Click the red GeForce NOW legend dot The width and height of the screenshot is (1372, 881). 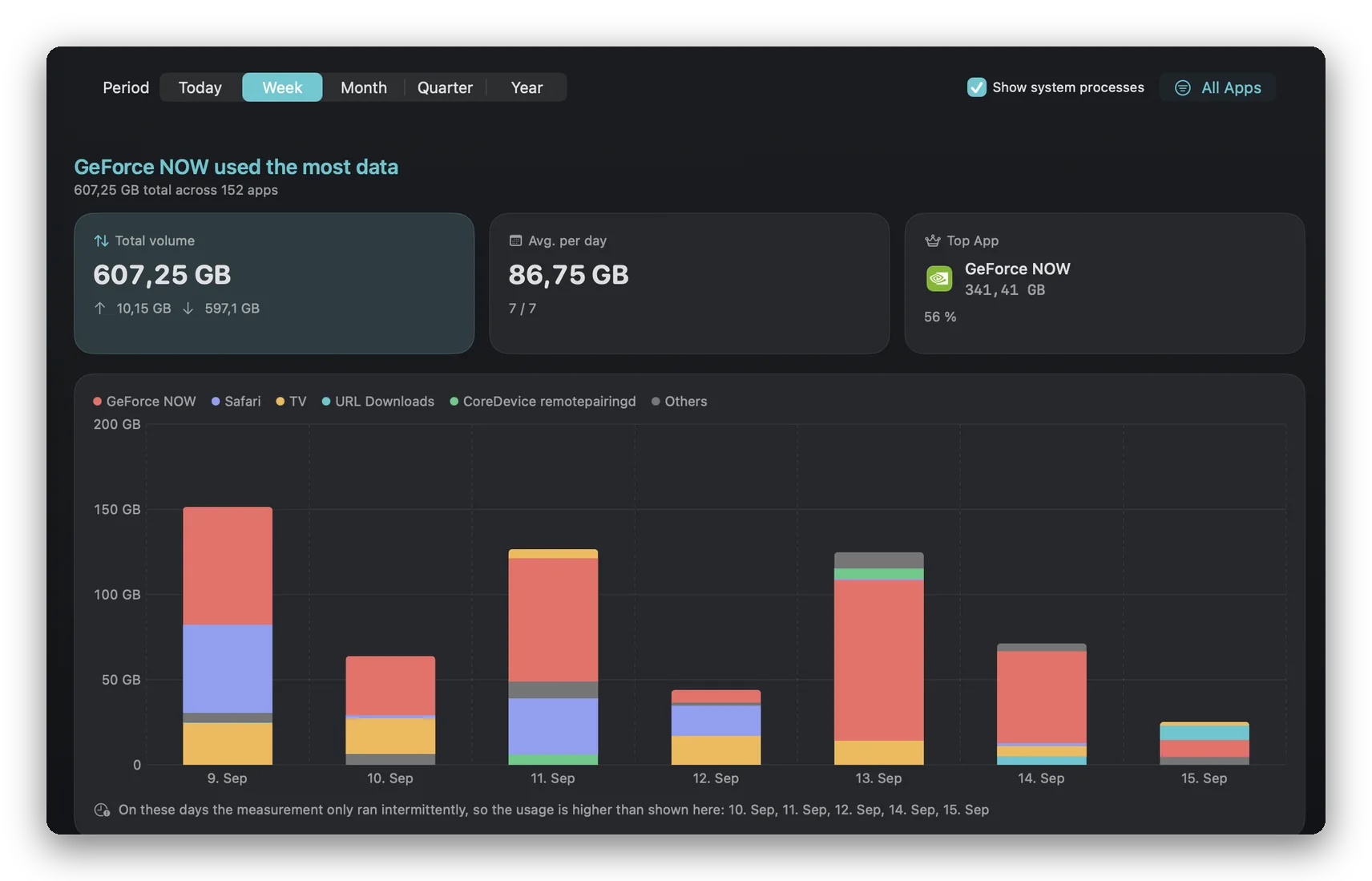point(97,401)
